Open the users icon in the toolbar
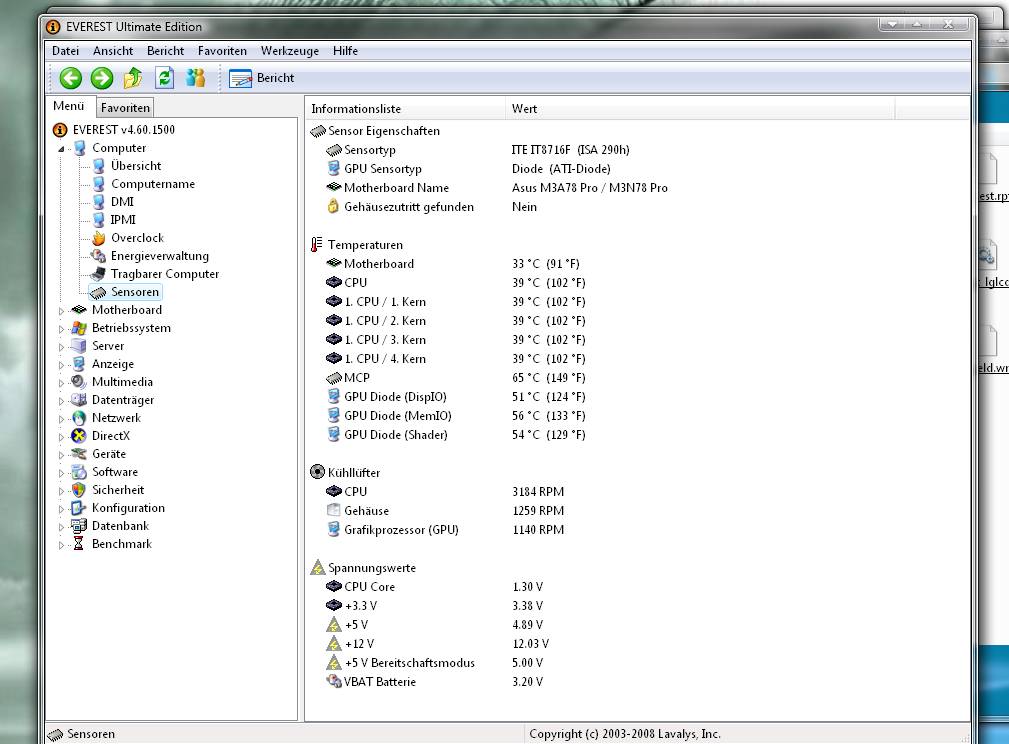Viewport: 1009px width, 744px height. point(196,78)
